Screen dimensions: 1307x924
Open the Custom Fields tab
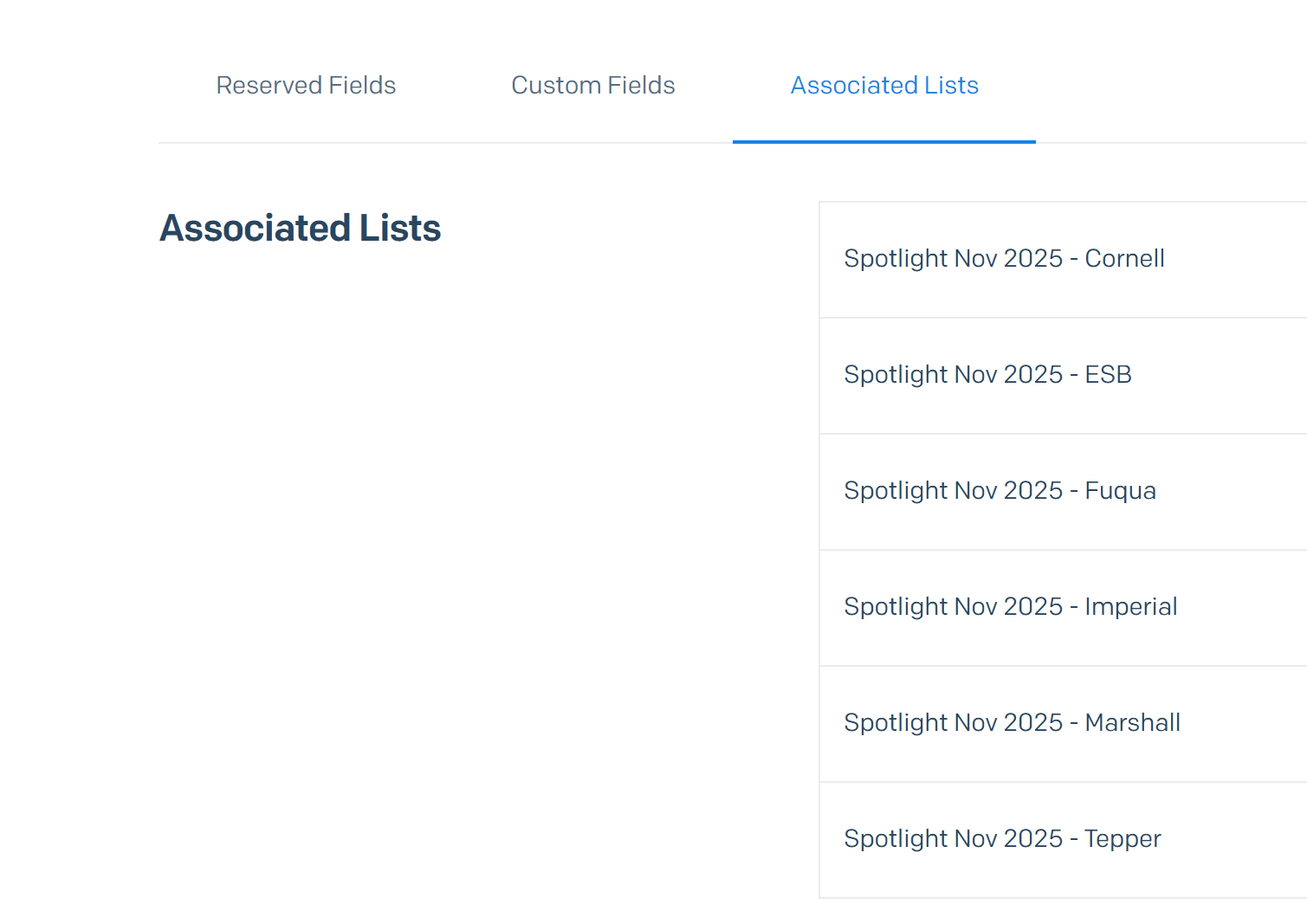(592, 85)
